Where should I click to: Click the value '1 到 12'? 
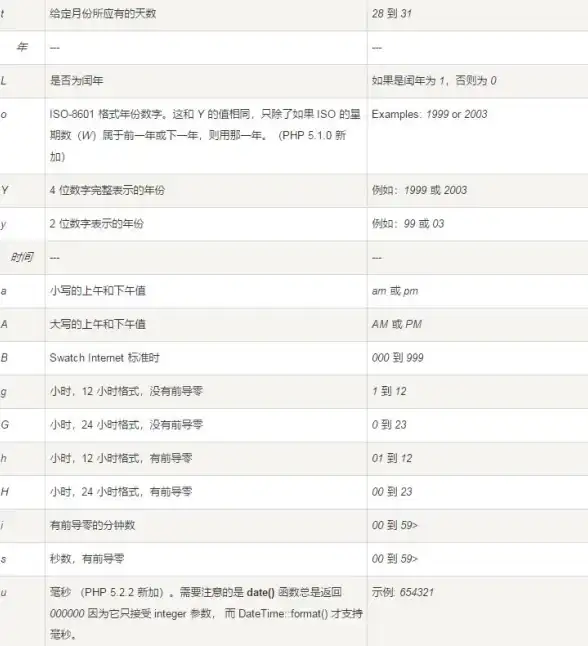pyautogui.click(x=389, y=391)
